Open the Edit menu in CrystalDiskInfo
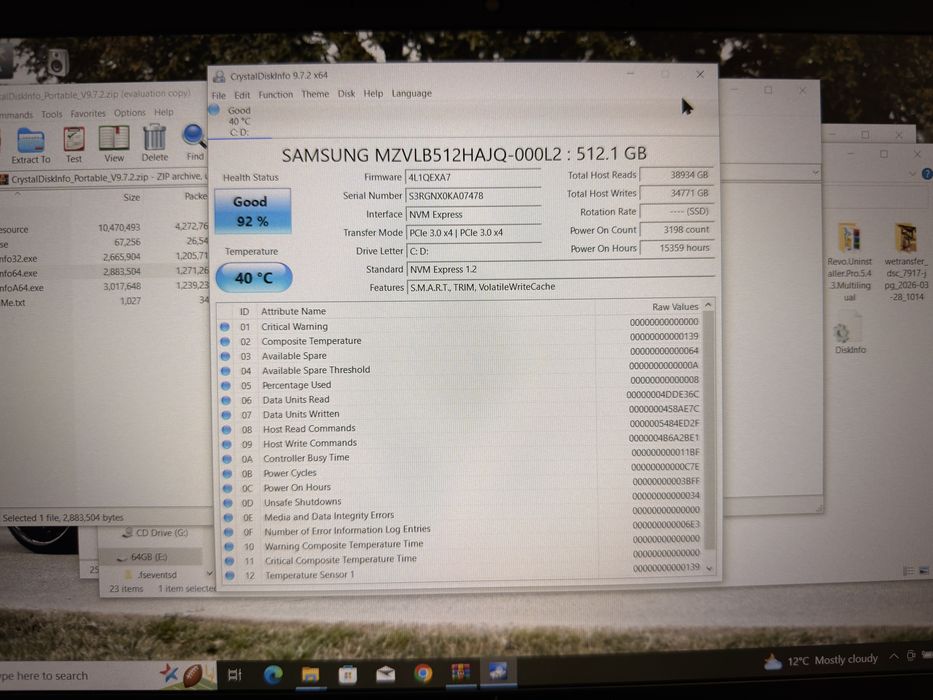933x700 pixels. point(242,95)
